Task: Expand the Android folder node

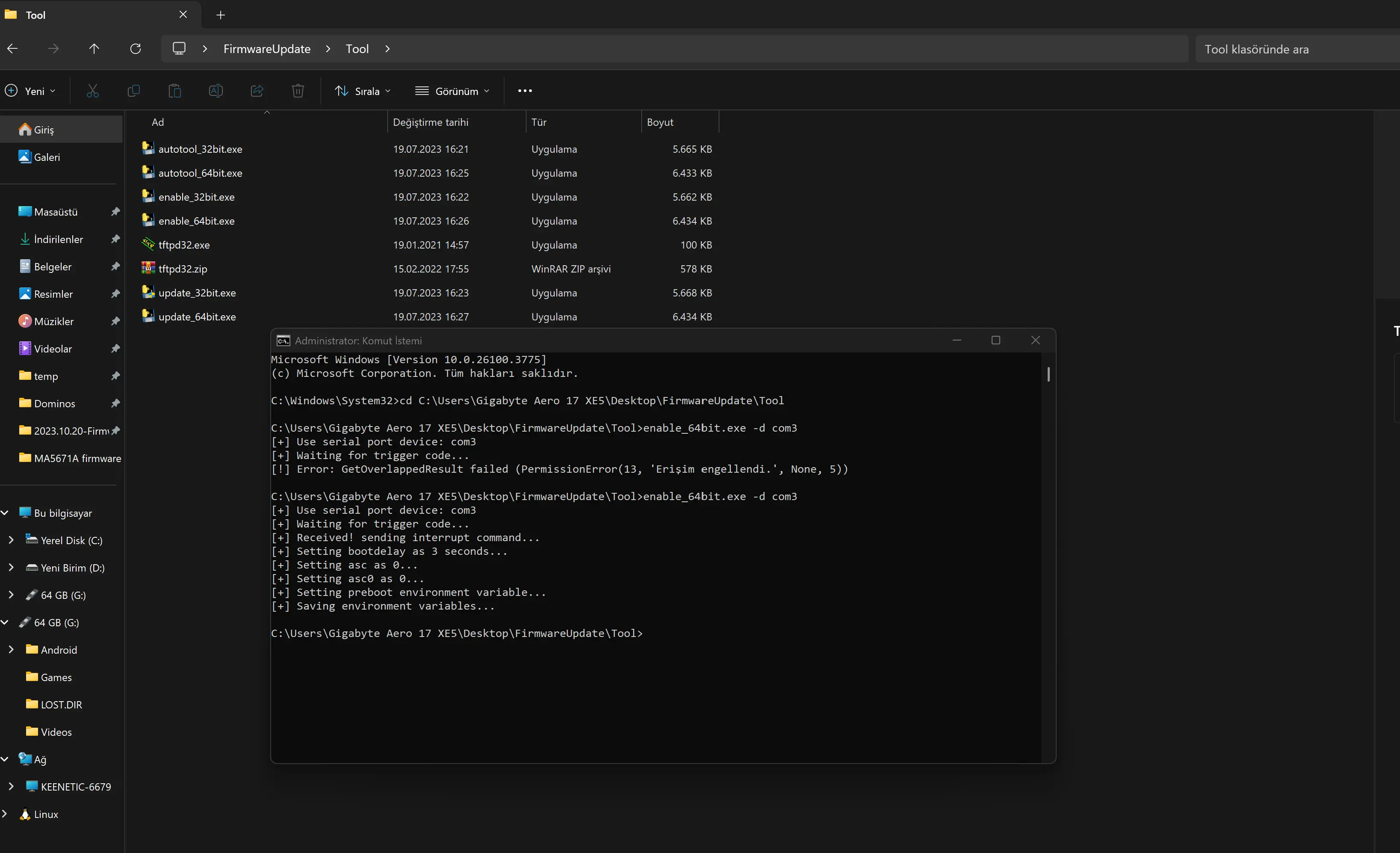Action: tap(11, 649)
